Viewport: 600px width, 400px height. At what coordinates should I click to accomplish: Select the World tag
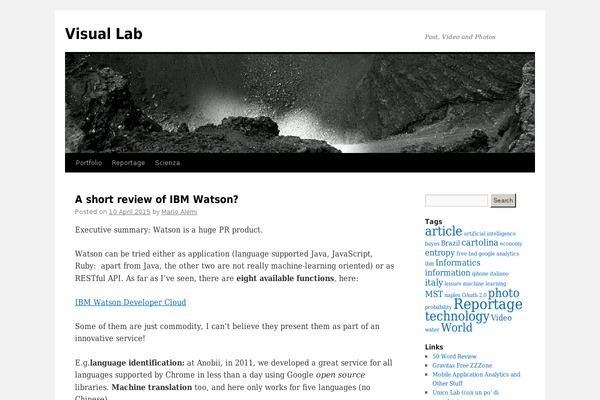[x=457, y=328]
